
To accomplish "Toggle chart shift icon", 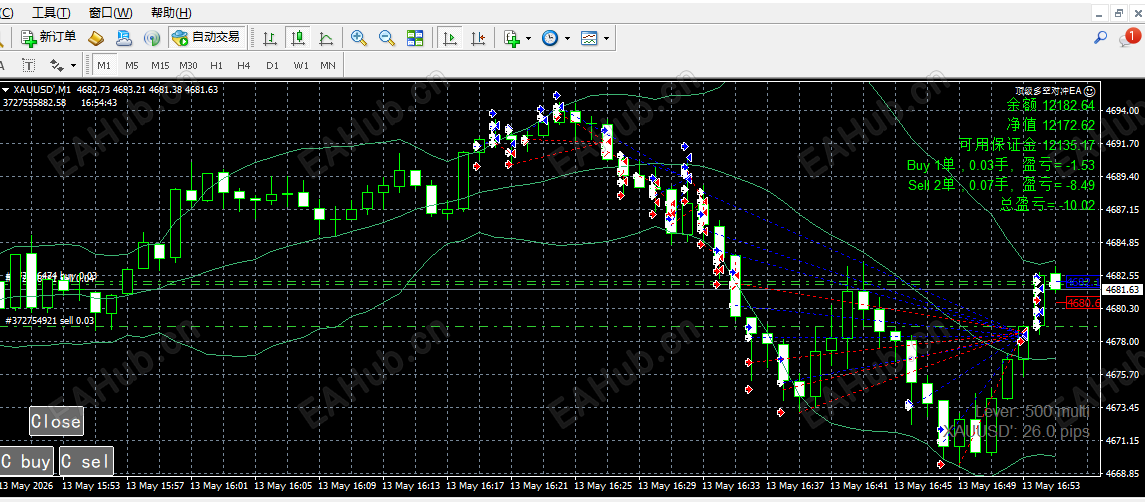I will pos(479,38).
